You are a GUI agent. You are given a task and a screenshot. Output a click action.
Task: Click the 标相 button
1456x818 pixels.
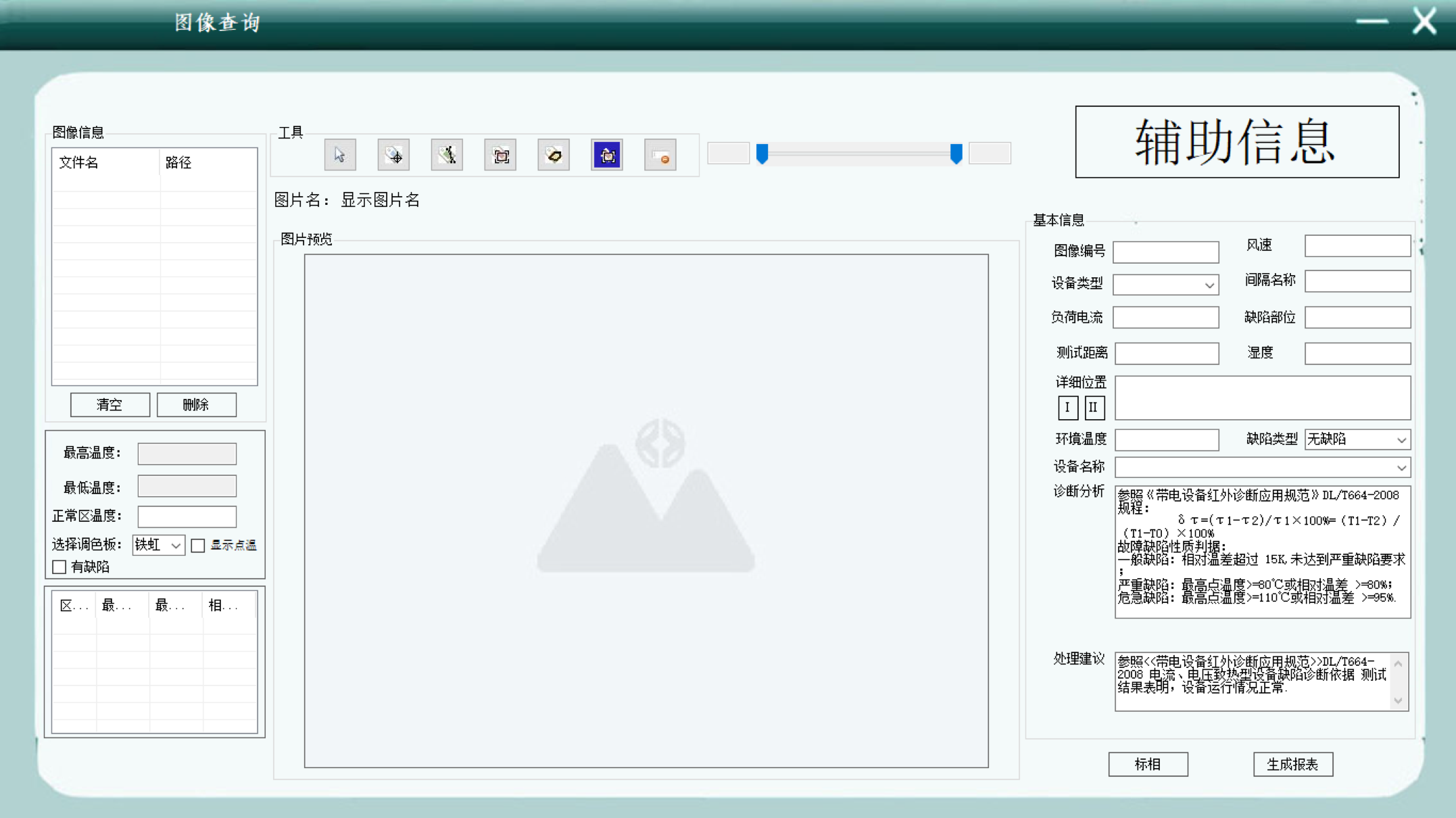pos(1148,765)
